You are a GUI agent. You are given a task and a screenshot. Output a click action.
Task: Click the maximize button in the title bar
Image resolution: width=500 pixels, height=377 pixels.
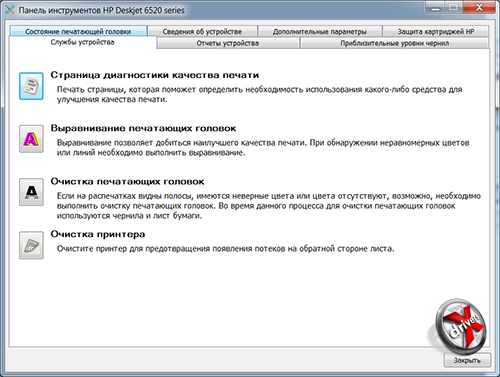pos(454,7)
